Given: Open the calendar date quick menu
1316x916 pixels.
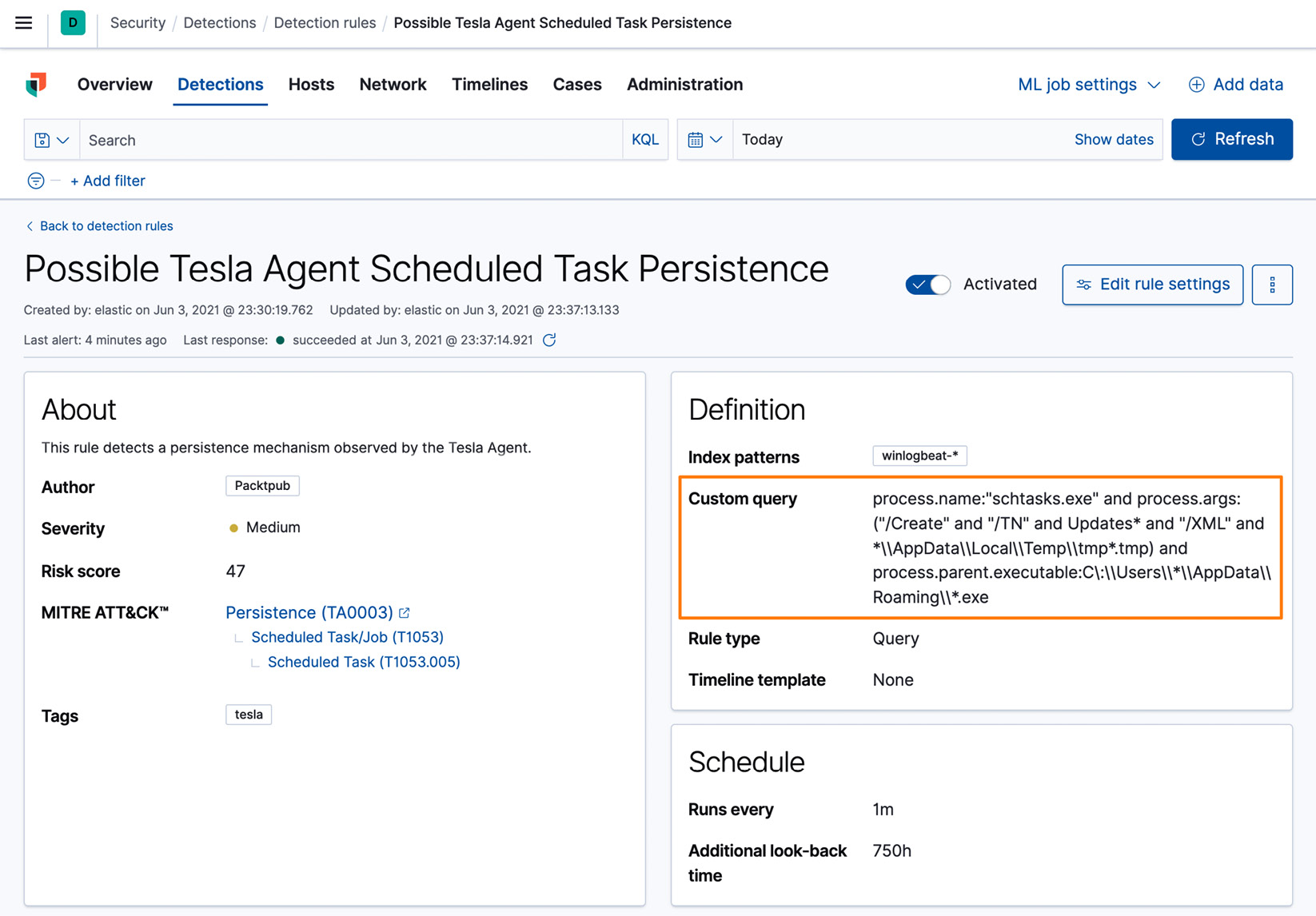Looking at the screenshot, I should click(705, 140).
